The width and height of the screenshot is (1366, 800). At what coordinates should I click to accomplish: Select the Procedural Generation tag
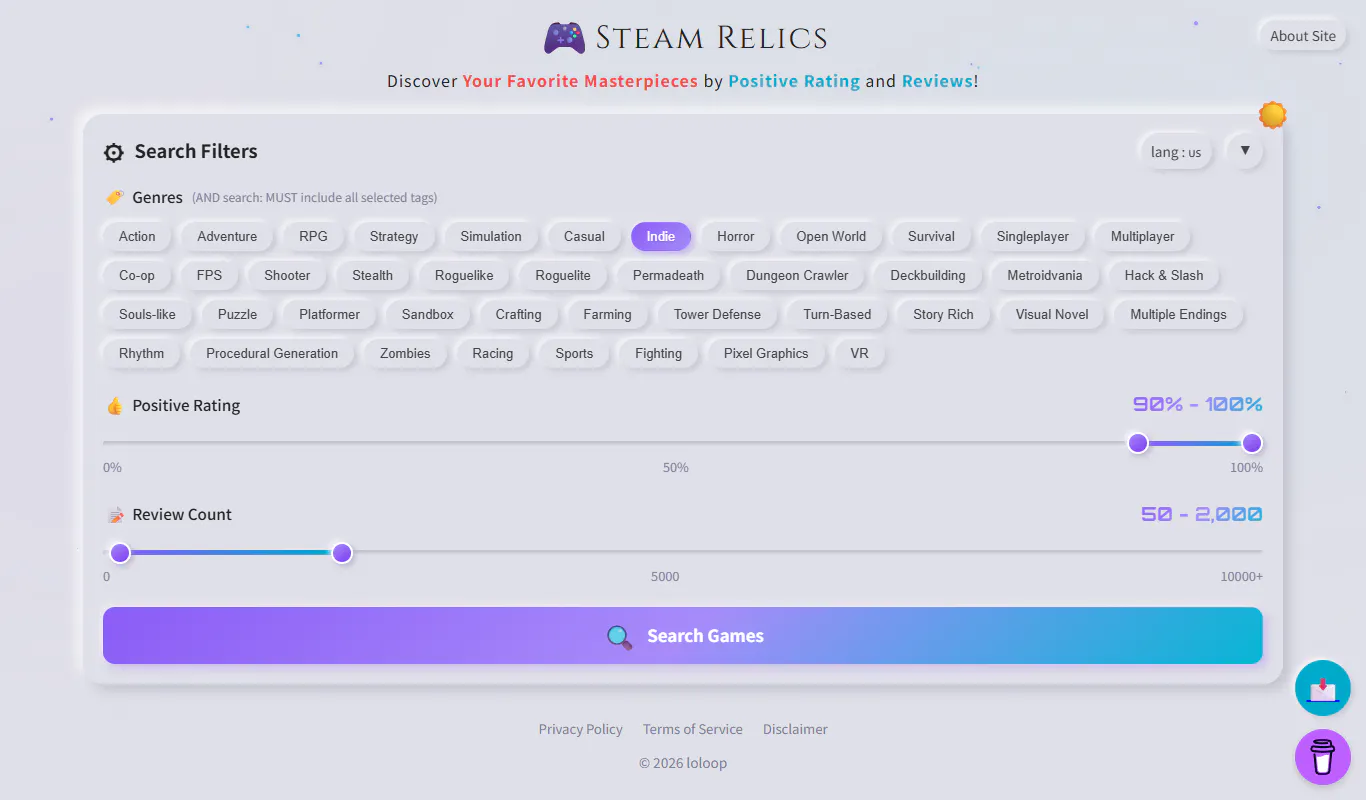(272, 354)
